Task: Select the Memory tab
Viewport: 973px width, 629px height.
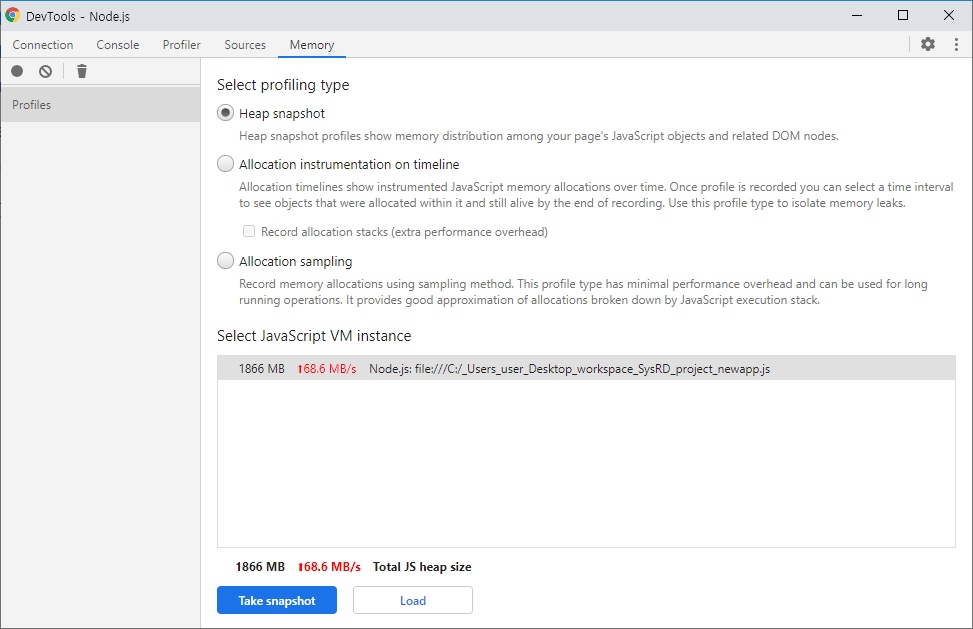Action: click(312, 45)
